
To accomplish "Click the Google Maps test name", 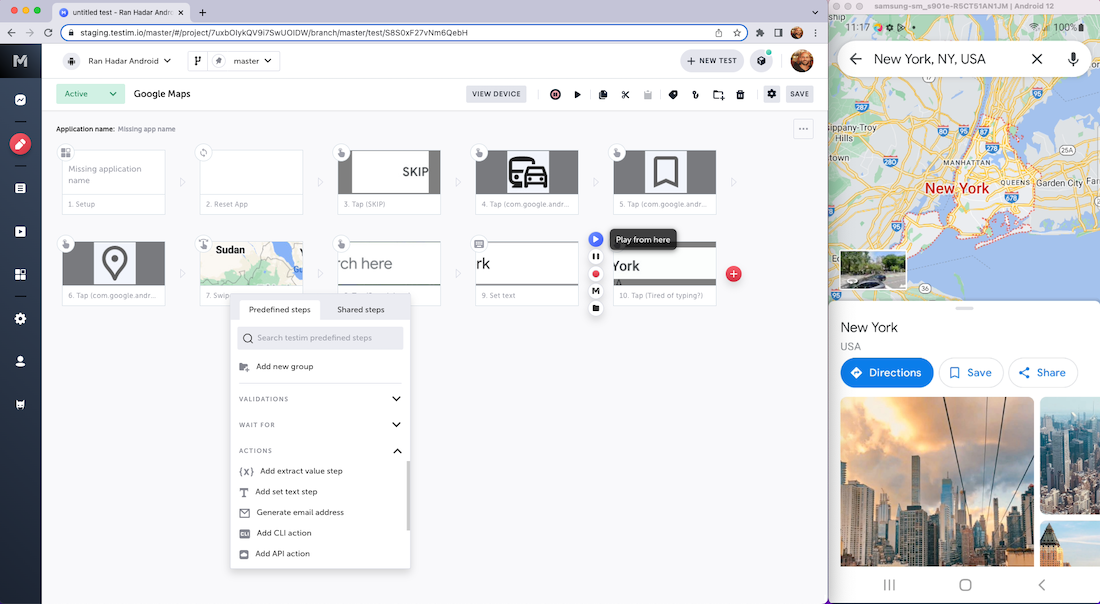I will coord(162,94).
